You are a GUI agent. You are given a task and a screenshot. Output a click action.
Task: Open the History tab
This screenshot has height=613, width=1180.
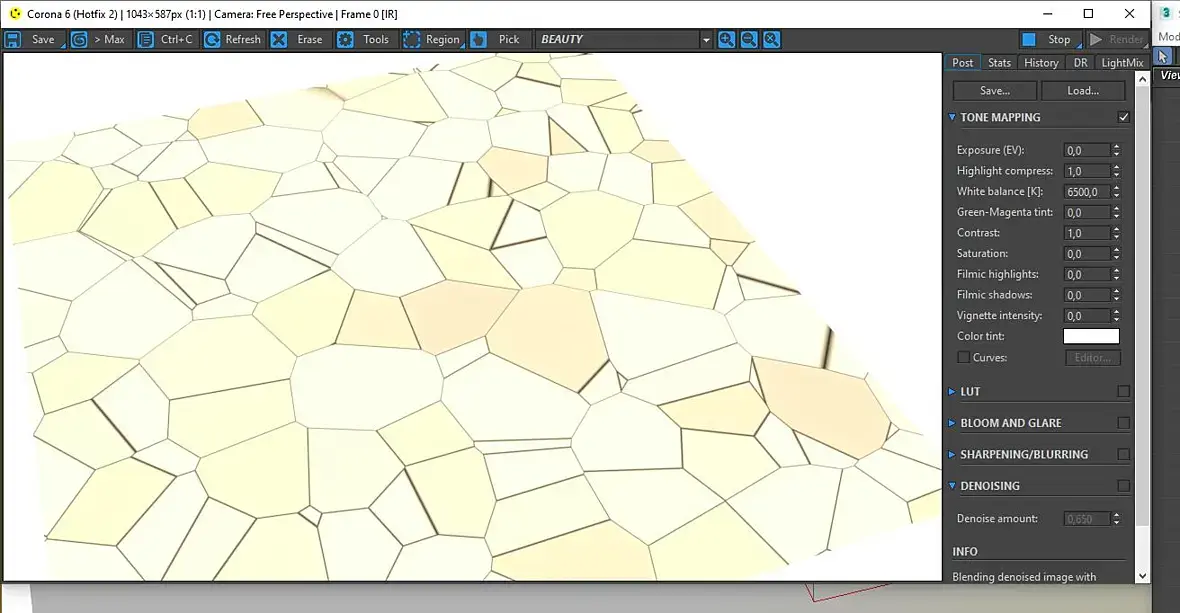pos(1041,63)
